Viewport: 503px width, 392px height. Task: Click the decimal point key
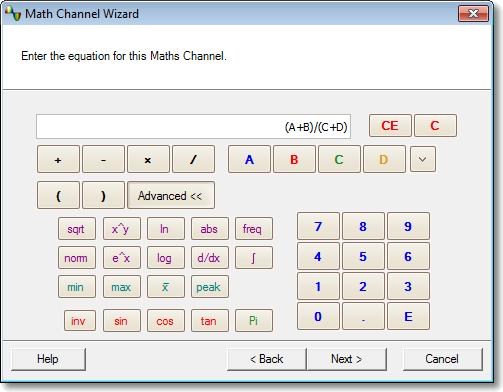[363, 316]
